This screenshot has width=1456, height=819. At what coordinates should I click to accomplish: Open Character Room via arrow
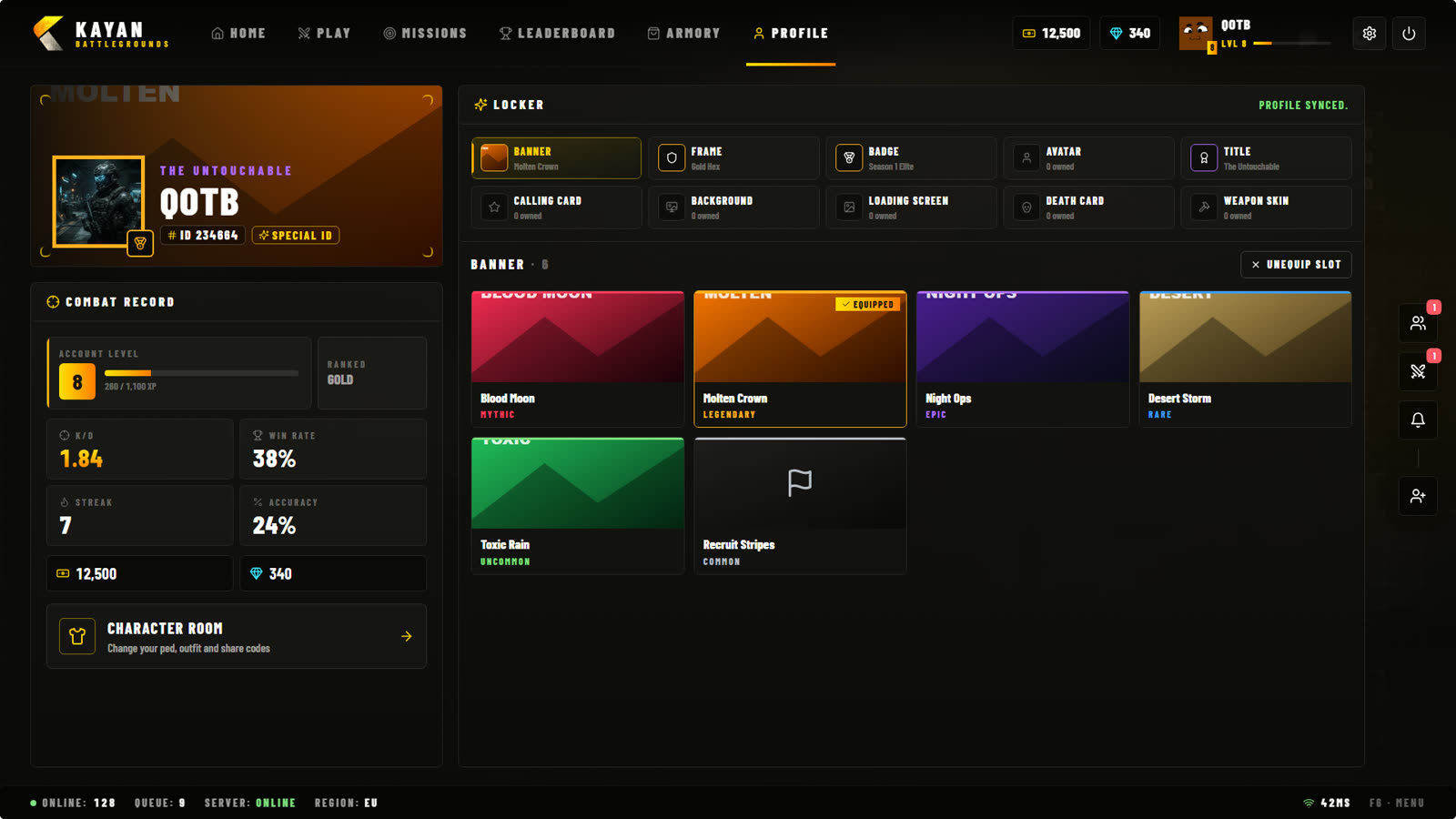[407, 636]
